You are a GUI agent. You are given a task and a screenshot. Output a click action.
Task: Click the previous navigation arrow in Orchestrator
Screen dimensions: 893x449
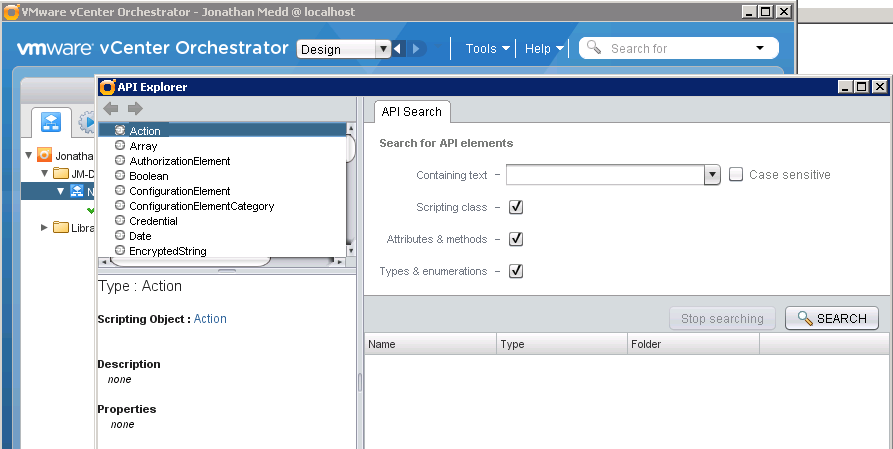point(398,49)
